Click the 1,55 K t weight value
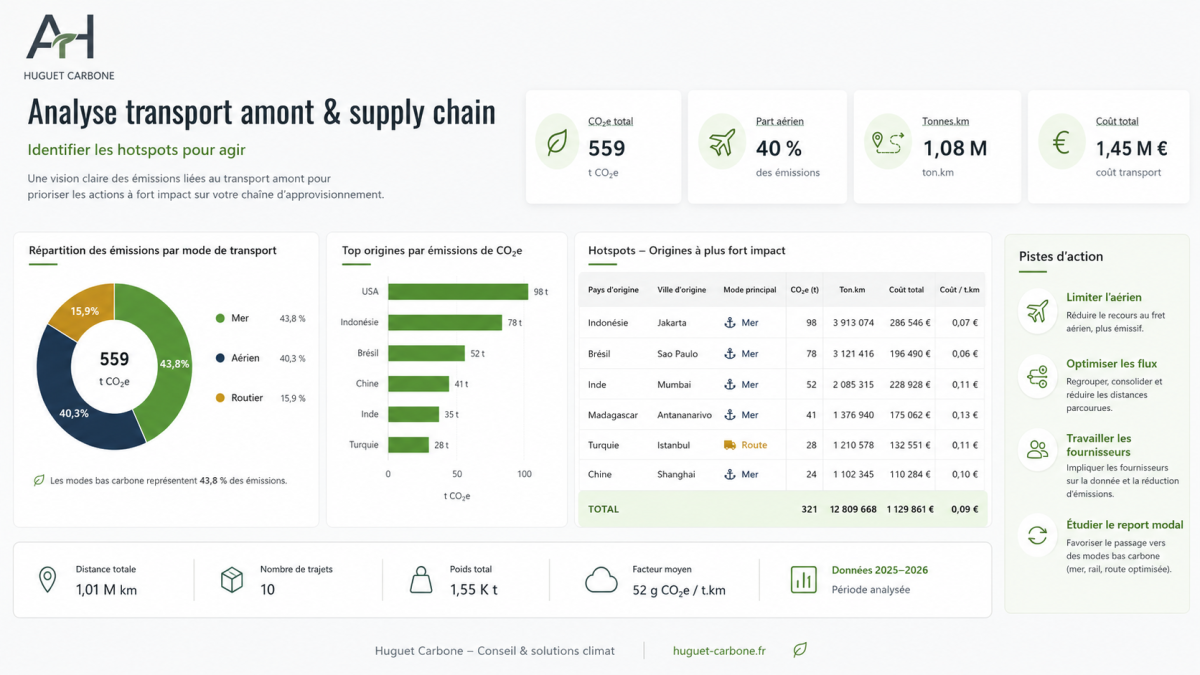1200x675 pixels. pyautogui.click(x=473, y=590)
